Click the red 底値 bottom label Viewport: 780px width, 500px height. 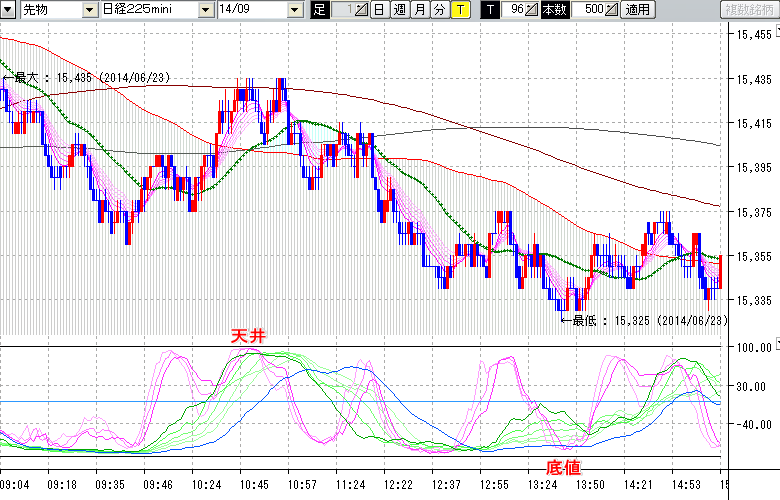click(x=563, y=467)
